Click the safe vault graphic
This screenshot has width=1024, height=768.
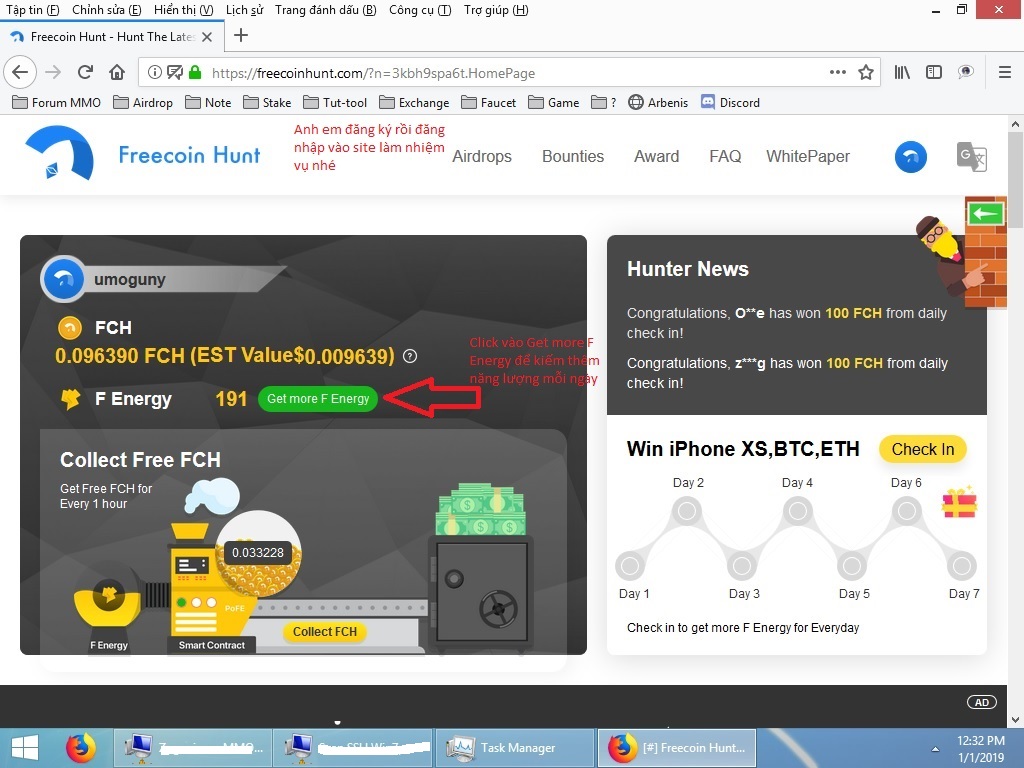tap(481, 591)
